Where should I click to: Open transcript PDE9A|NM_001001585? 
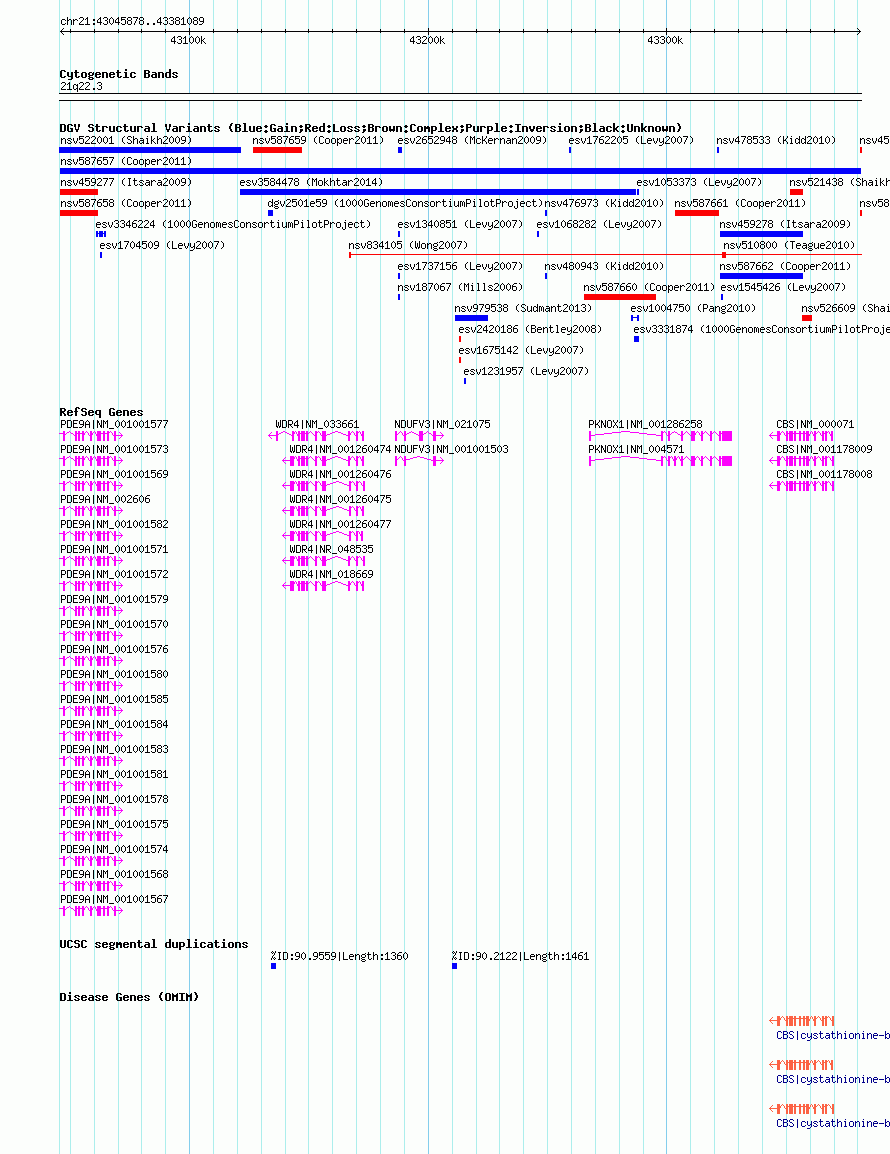[x=114, y=699]
